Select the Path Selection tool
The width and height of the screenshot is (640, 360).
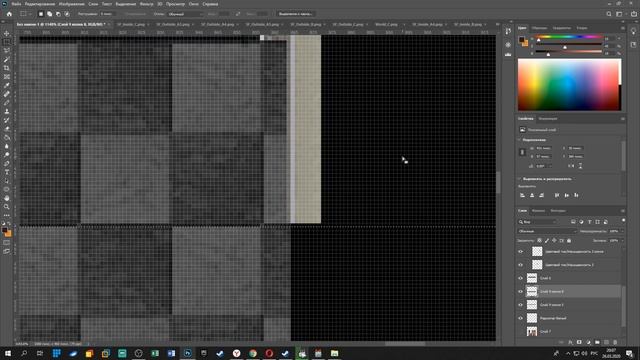point(7,181)
